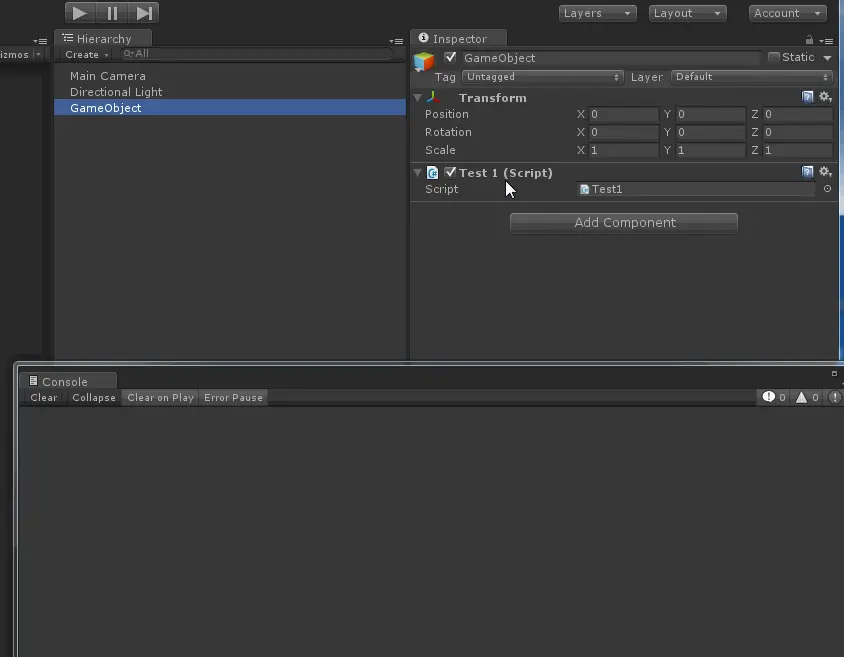Screen dimensions: 844x657
Task: Edit Scale X field
Action: point(623,150)
